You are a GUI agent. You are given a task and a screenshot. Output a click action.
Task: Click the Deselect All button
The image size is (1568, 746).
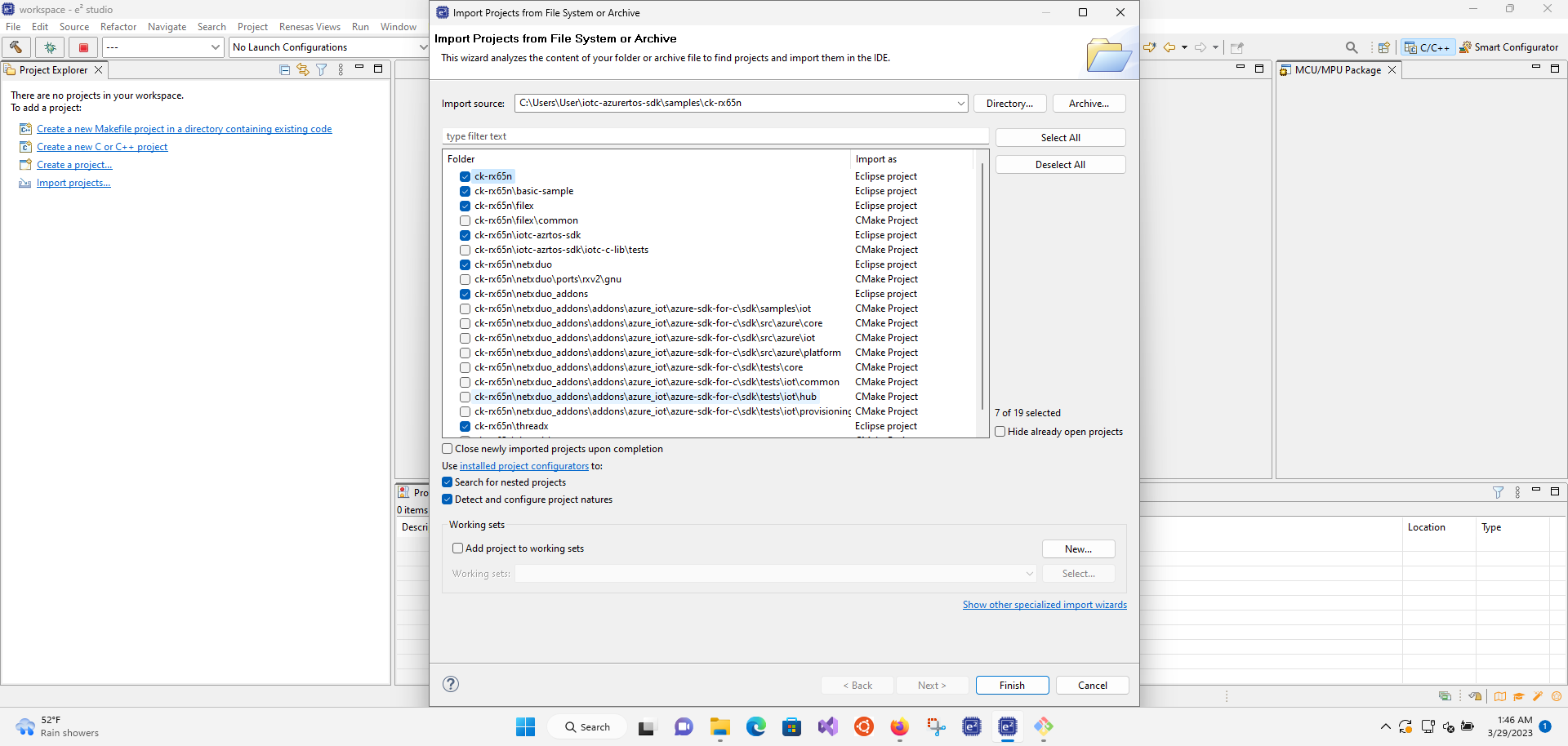click(x=1060, y=165)
